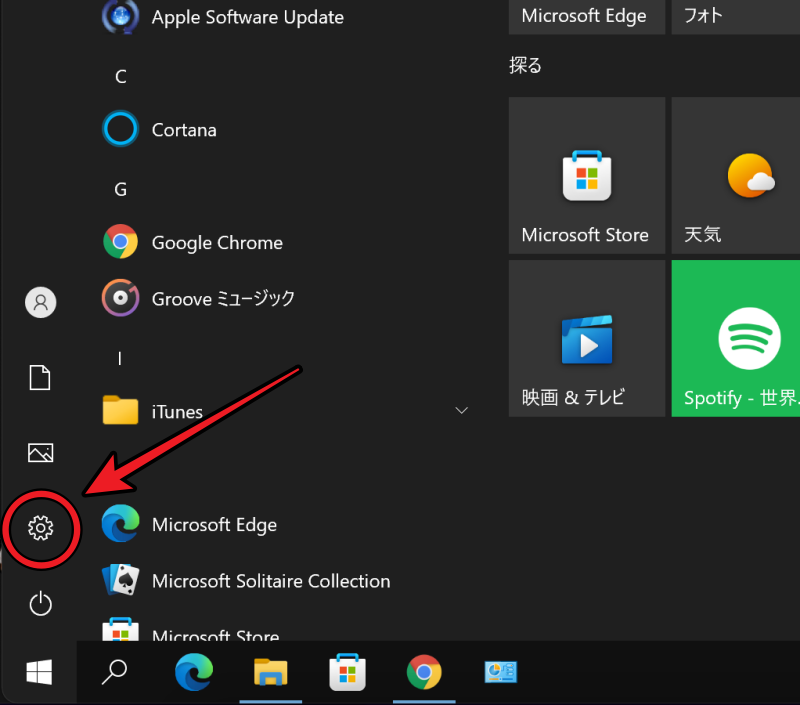The height and width of the screenshot is (705, 800).
Task: Expand the iTunes folder chevron
Action: tap(461, 411)
